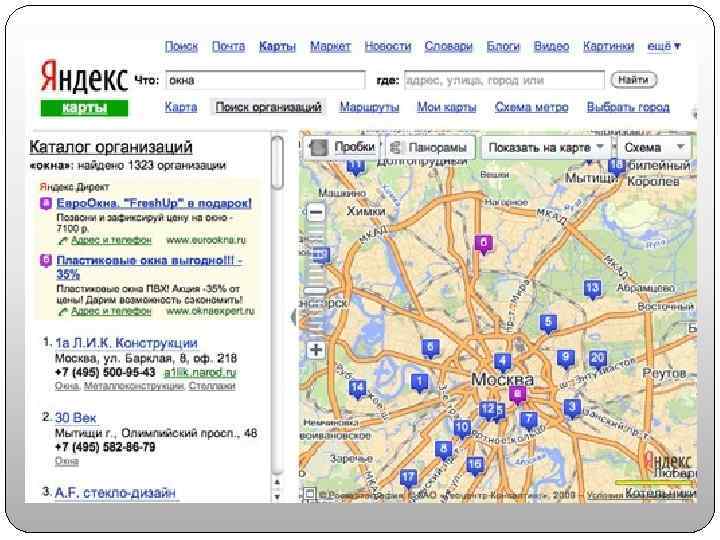Click the Выбрать город link
The height and width of the screenshot is (540, 720).
click(628, 107)
